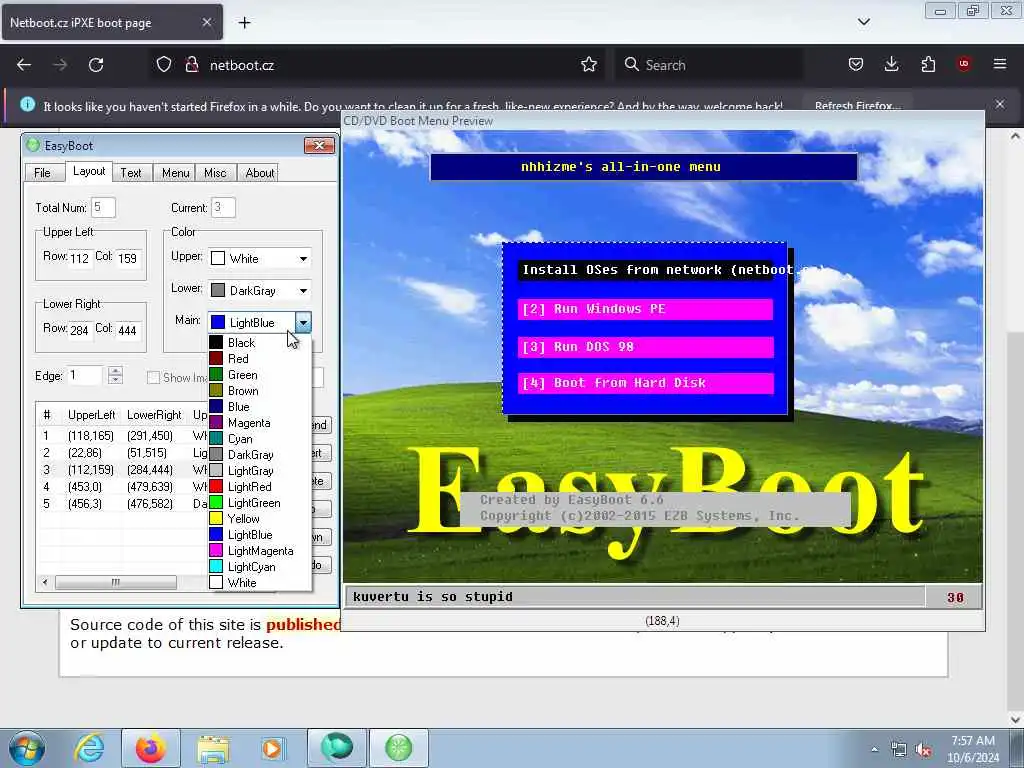Go back using Firefox back arrow
1024x768 pixels.
click(x=24, y=65)
